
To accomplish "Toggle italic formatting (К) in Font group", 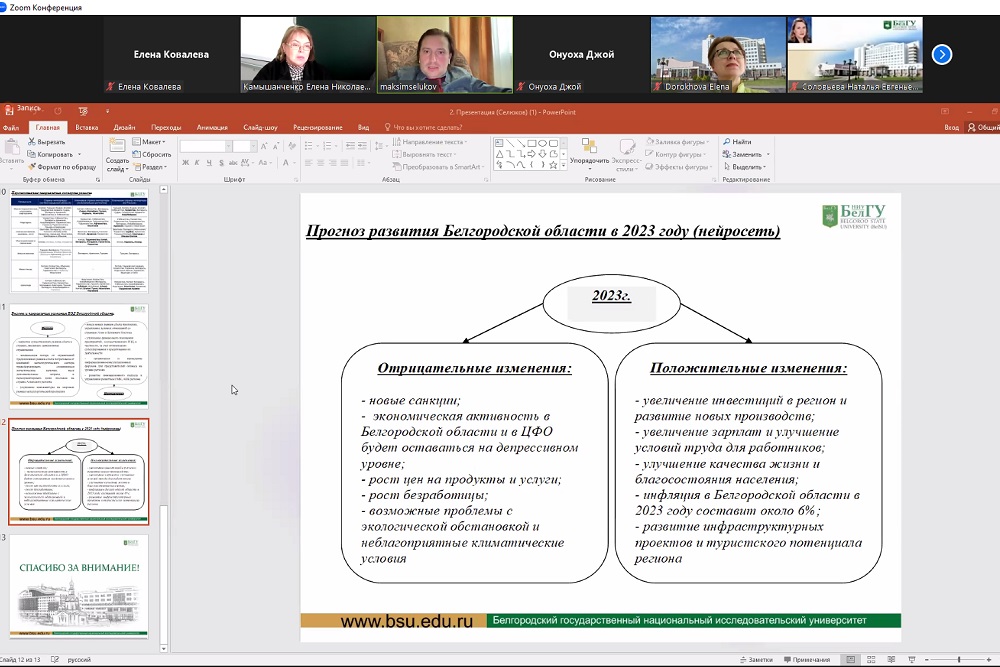I will [x=196, y=166].
